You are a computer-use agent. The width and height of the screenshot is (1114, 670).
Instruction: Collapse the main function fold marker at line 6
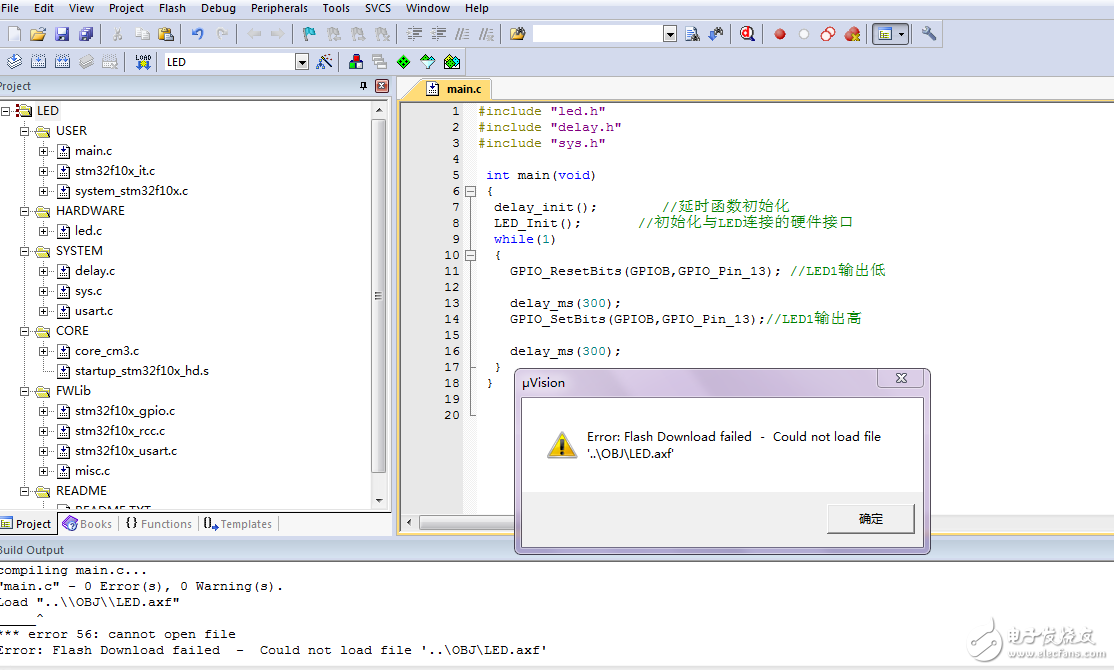[x=470, y=191]
